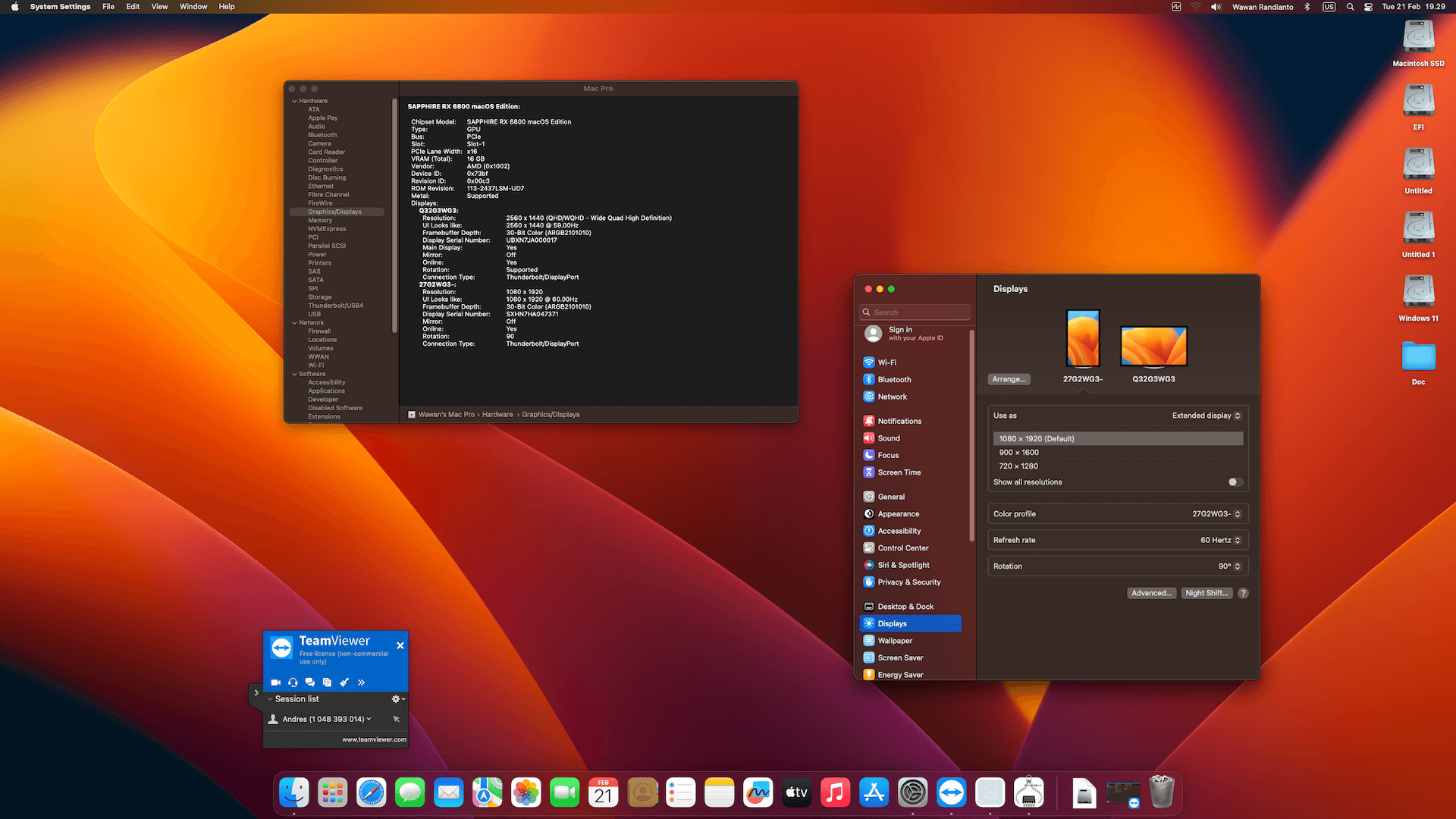The image size is (1456, 819).
Task: Open App Store from the Dock
Action: click(x=874, y=792)
